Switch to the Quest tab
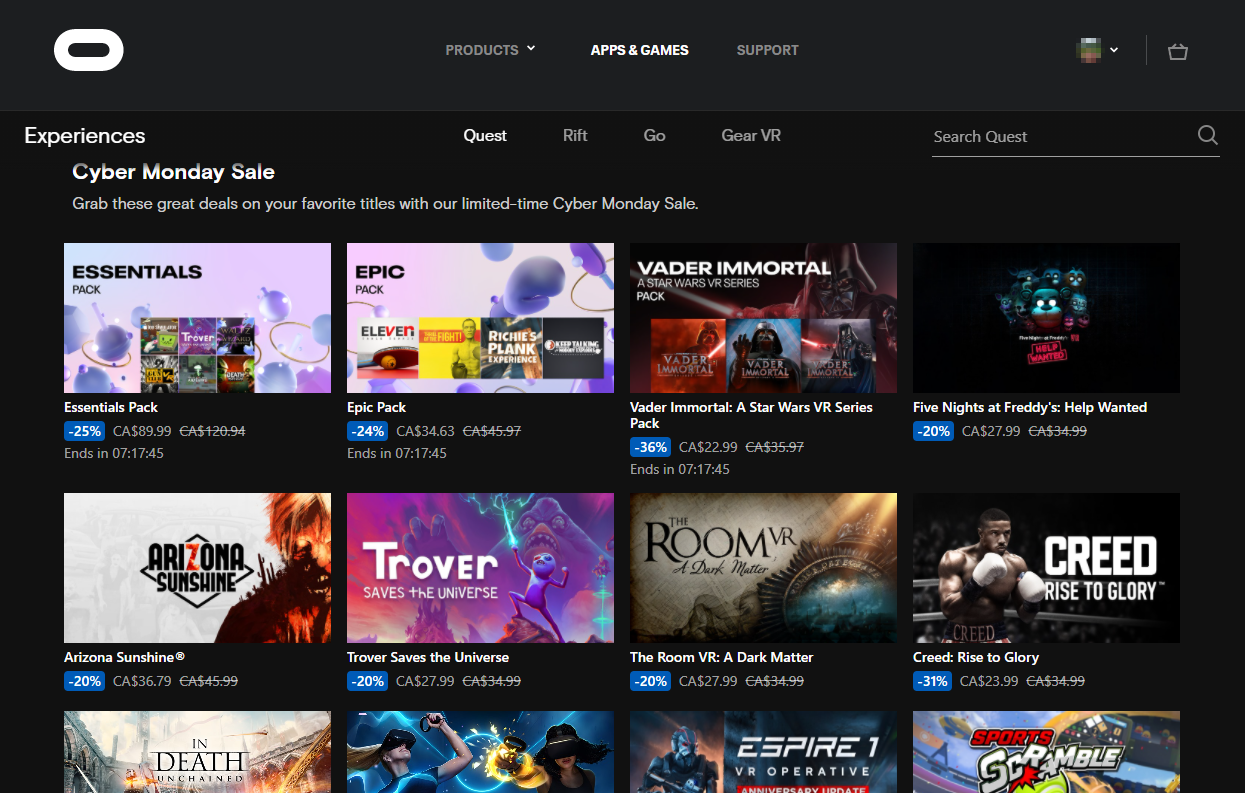This screenshot has height=793, width=1245. click(485, 136)
